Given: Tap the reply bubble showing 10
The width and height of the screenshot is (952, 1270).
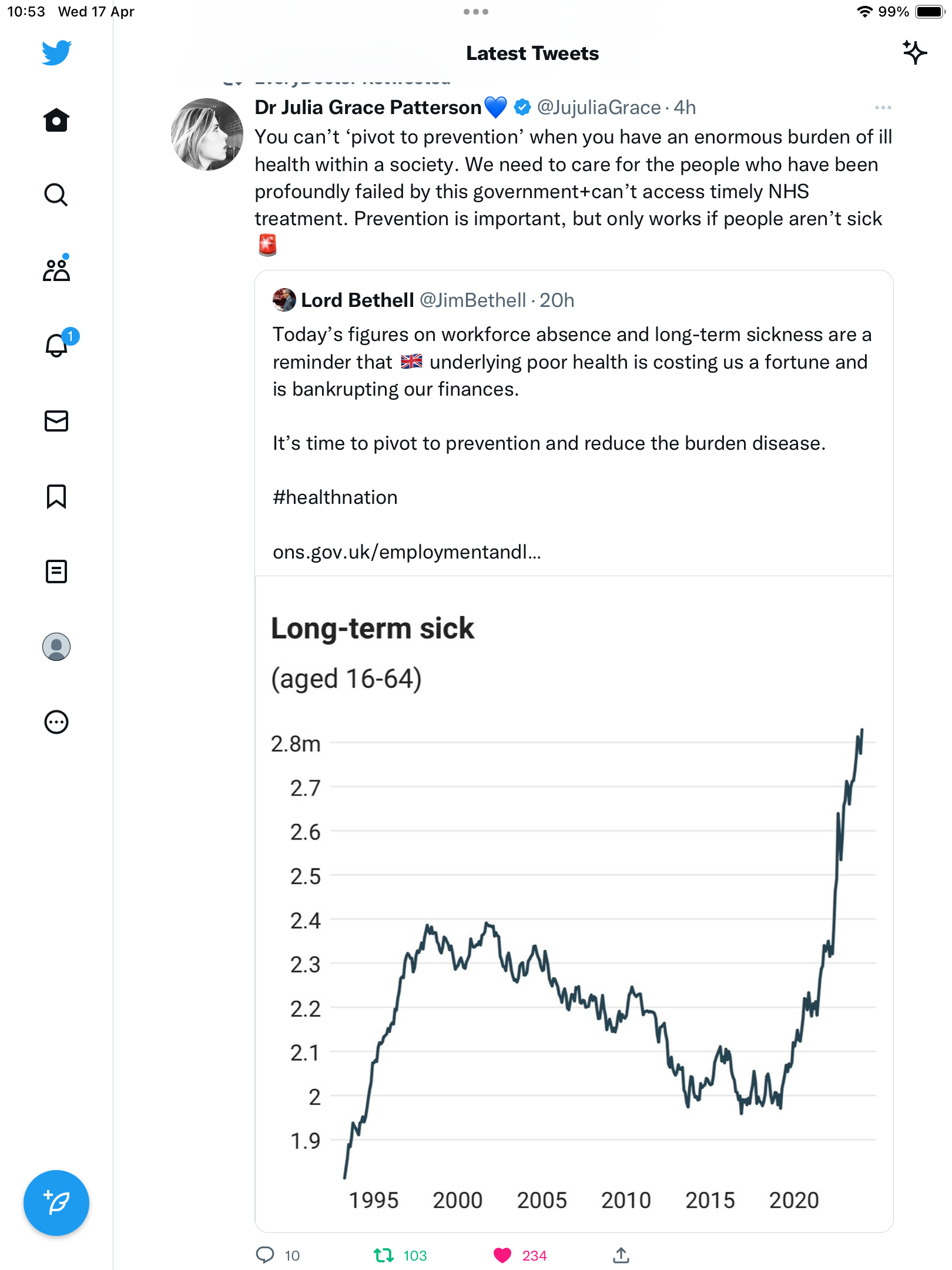Looking at the screenshot, I should coord(265,1255).
